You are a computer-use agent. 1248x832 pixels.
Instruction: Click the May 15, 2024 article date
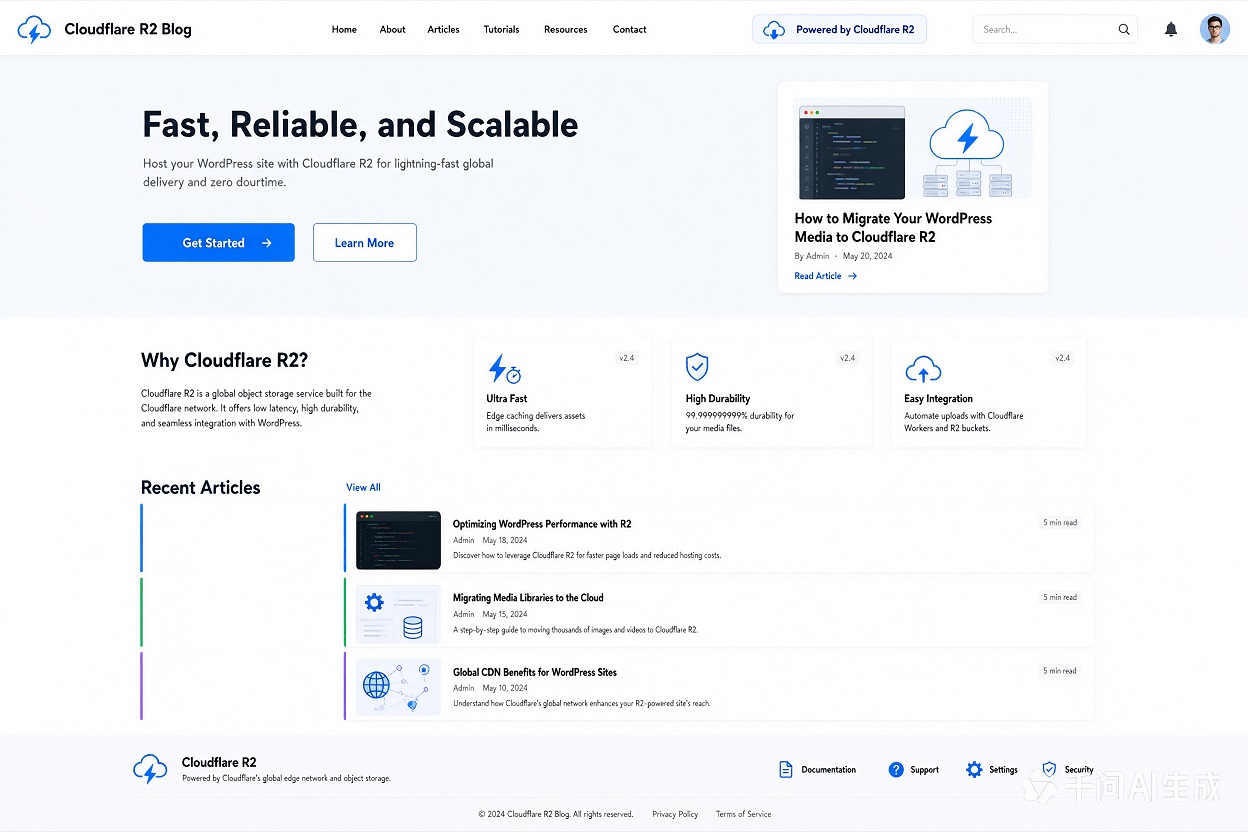point(505,614)
